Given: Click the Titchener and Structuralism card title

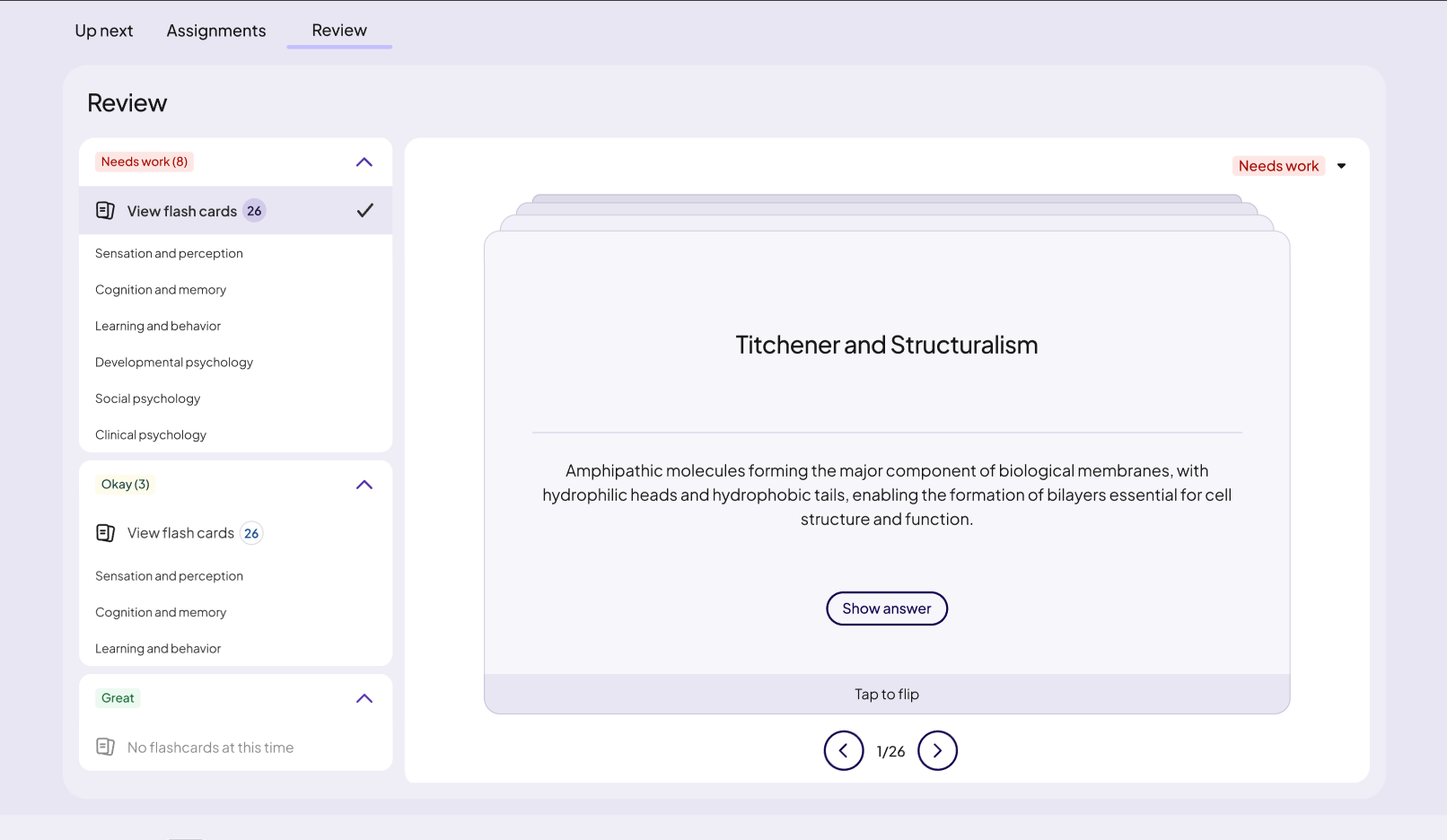Looking at the screenshot, I should 887,345.
